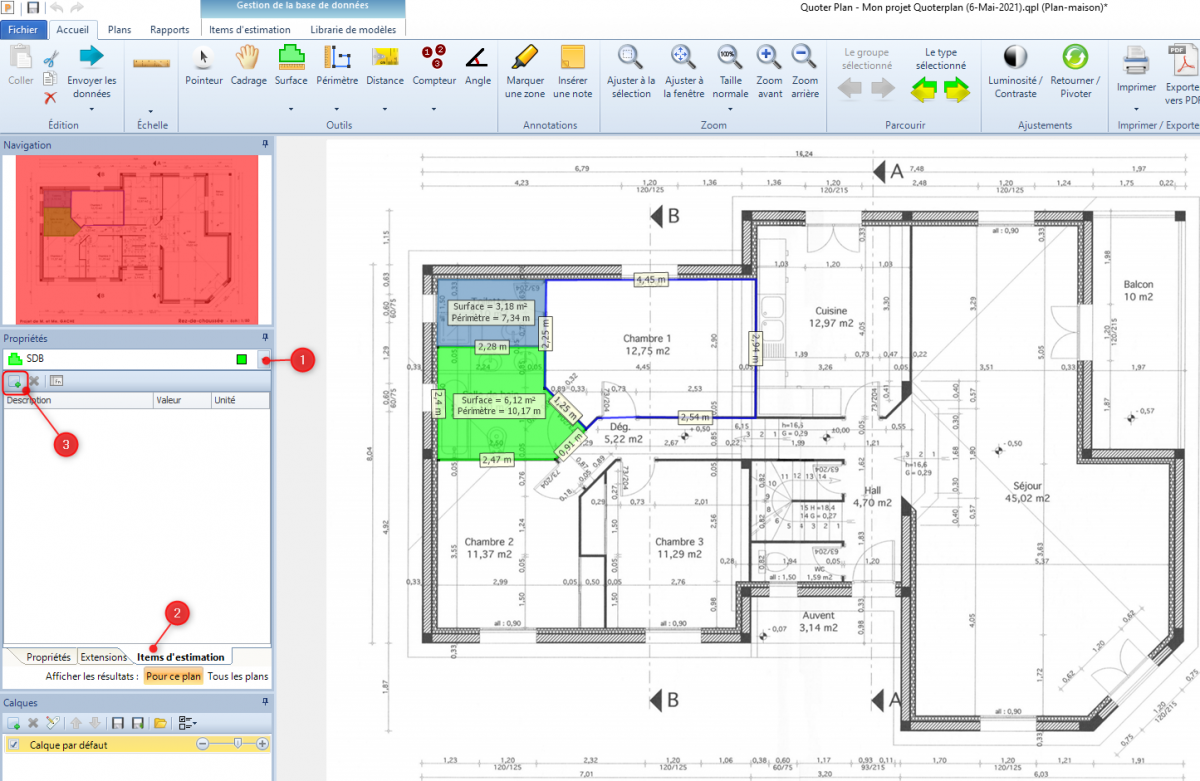Click the Retourner / Pivoter icon
1200x781 pixels.
coord(1075,70)
